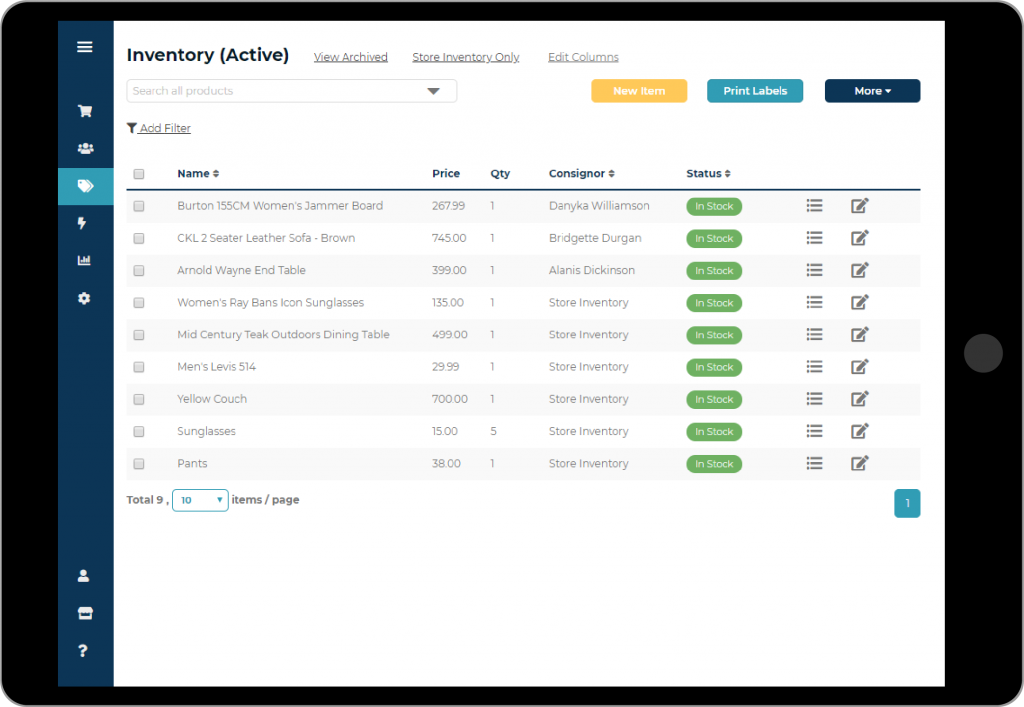
Task: Open the items per page dropdown
Action: pyautogui.click(x=200, y=500)
